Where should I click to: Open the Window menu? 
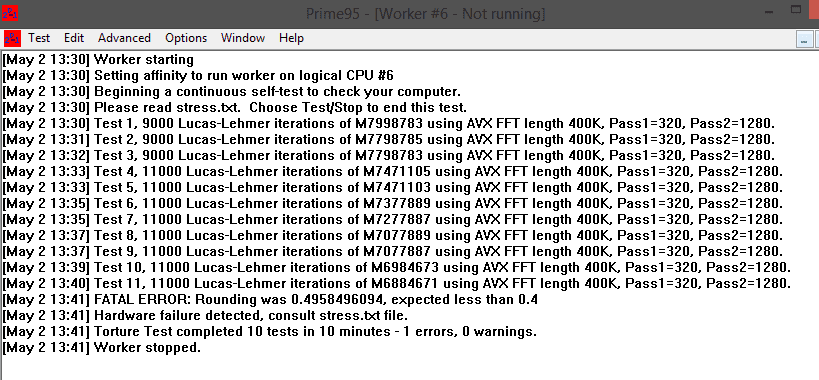(243, 38)
